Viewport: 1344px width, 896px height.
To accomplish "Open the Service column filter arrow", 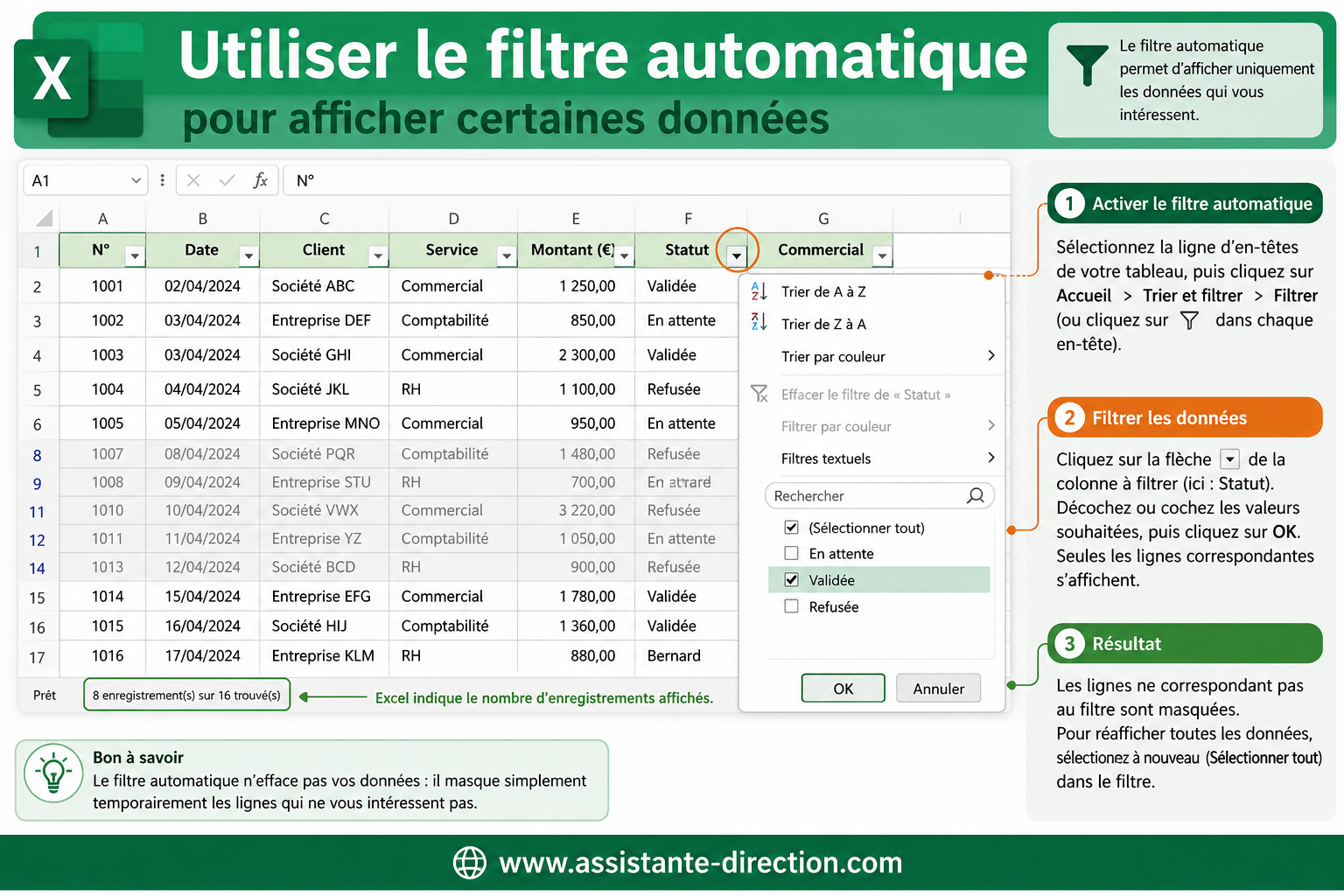I will click(506, 255).
